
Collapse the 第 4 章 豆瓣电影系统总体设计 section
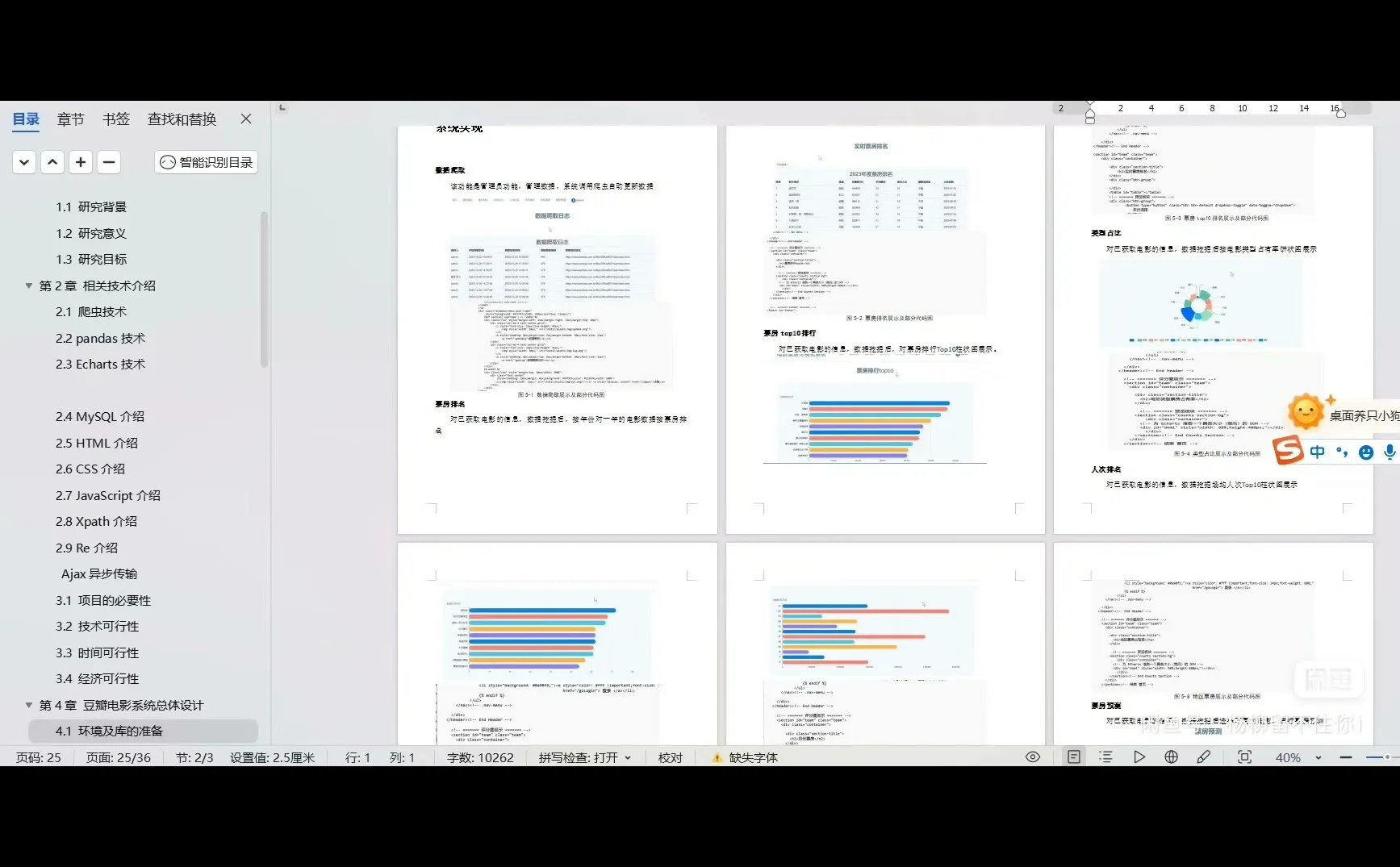pyautogui.click(x=29, y=705)
